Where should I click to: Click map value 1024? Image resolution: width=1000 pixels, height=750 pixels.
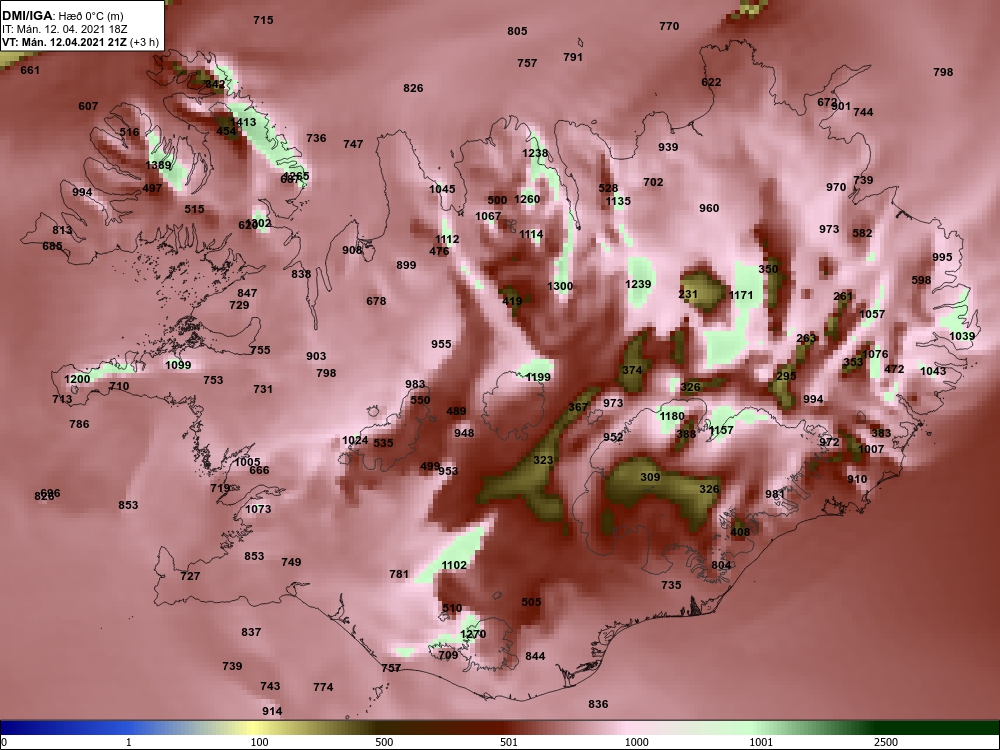click(355, 440)
